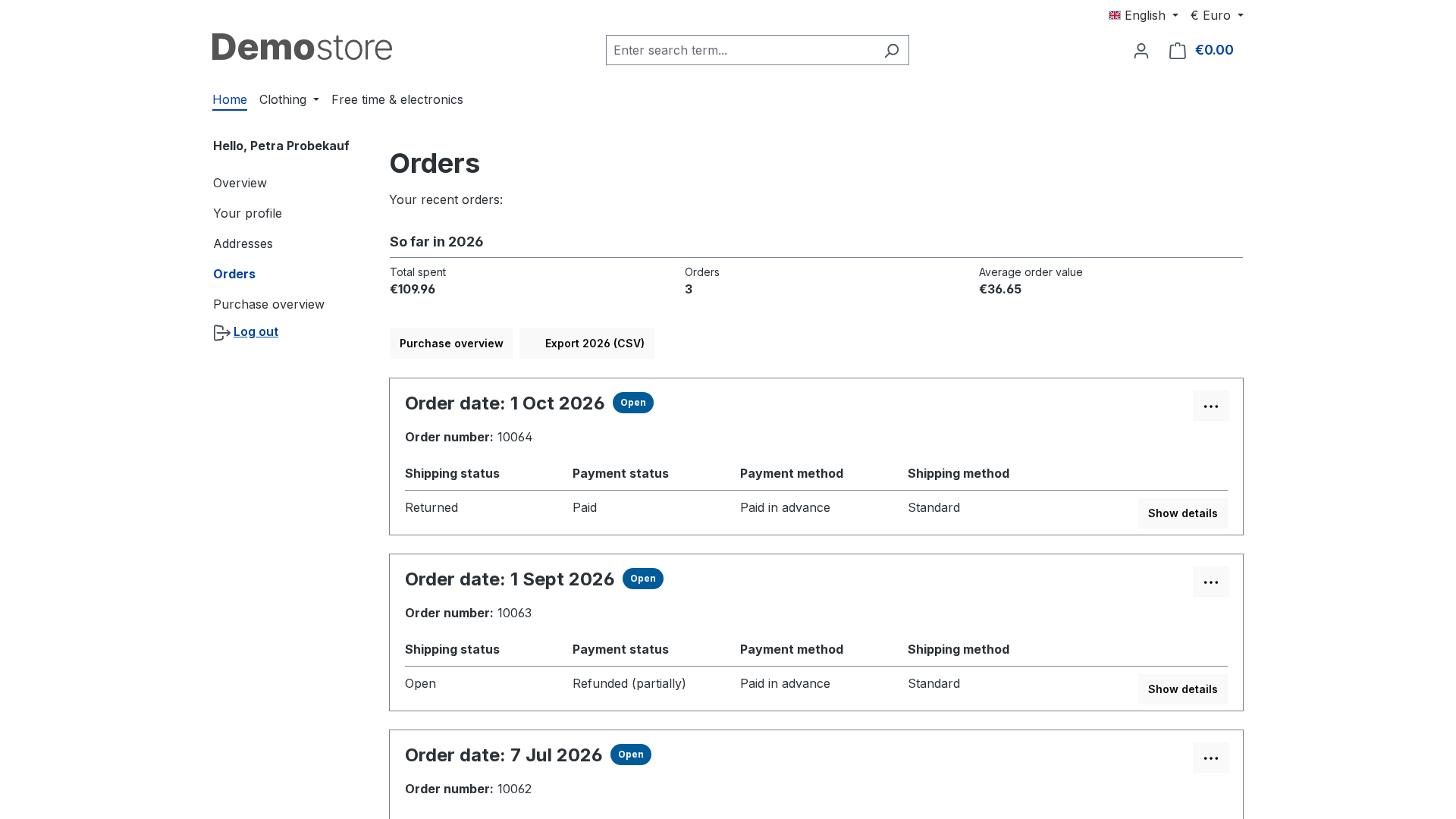This screenshot has width=1456, height=819.
Task: Click the €0.00 cart total
Action: click(x=1214, y=50)
